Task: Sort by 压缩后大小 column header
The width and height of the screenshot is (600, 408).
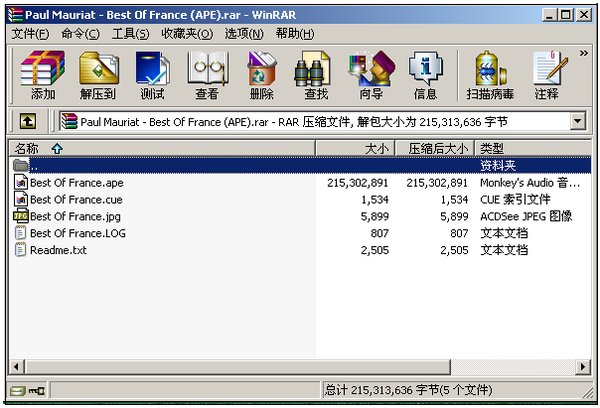Action: pyautogui.click(x=435, y=149)
